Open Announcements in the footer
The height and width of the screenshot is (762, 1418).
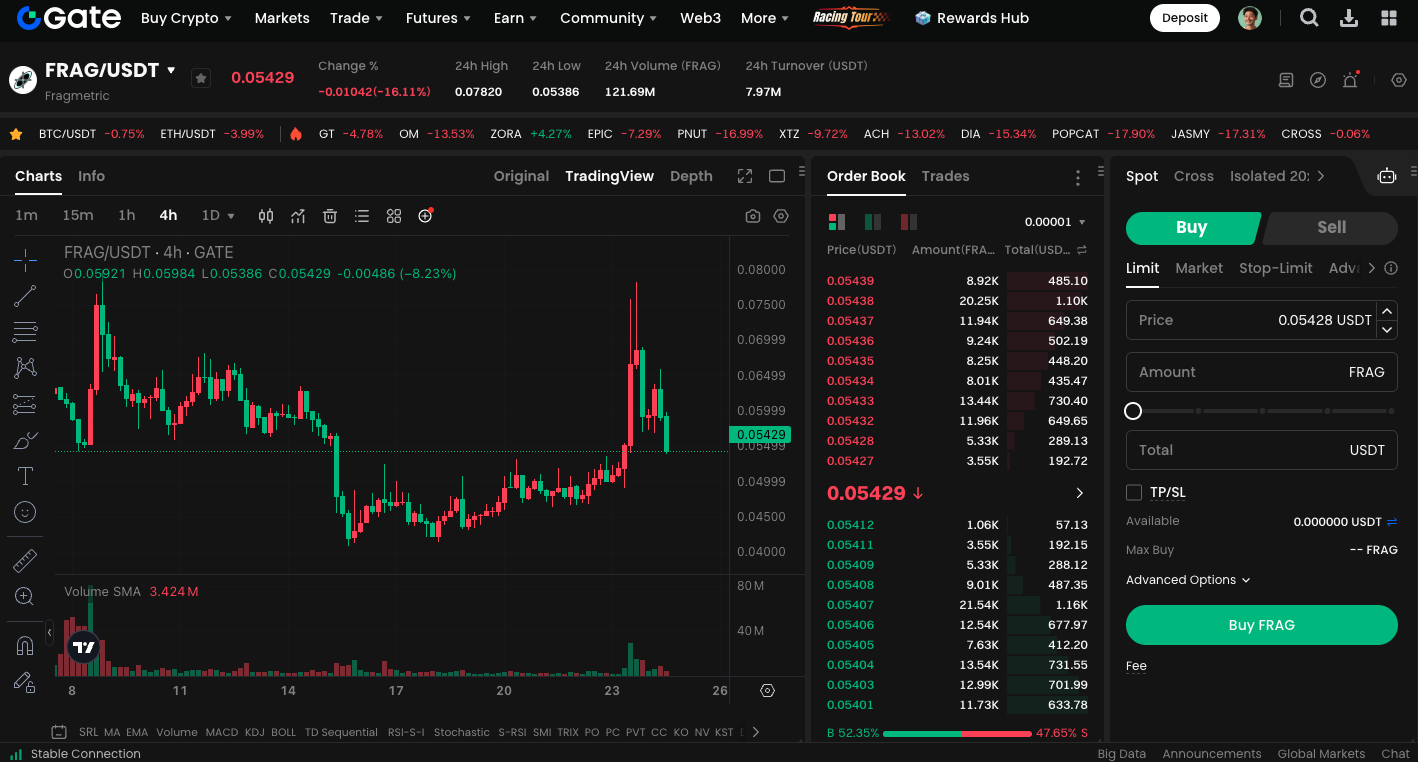click(x=1211, y=754)
